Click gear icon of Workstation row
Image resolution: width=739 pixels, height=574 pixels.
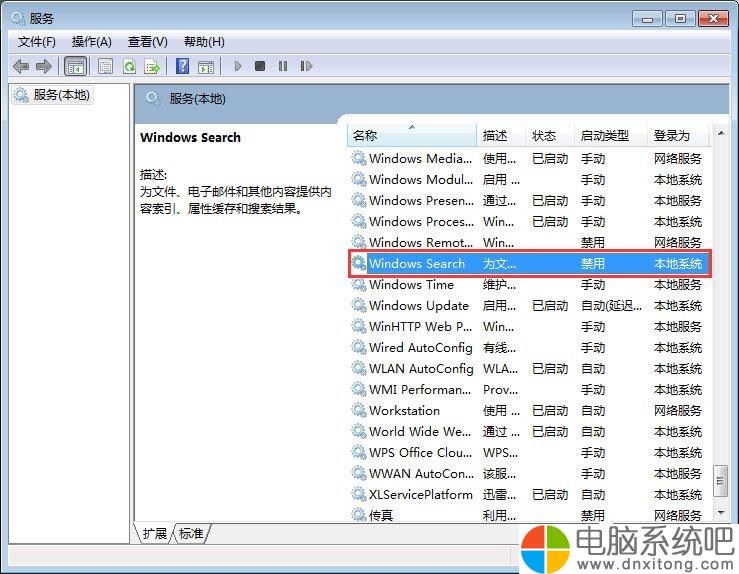(359, 410)
